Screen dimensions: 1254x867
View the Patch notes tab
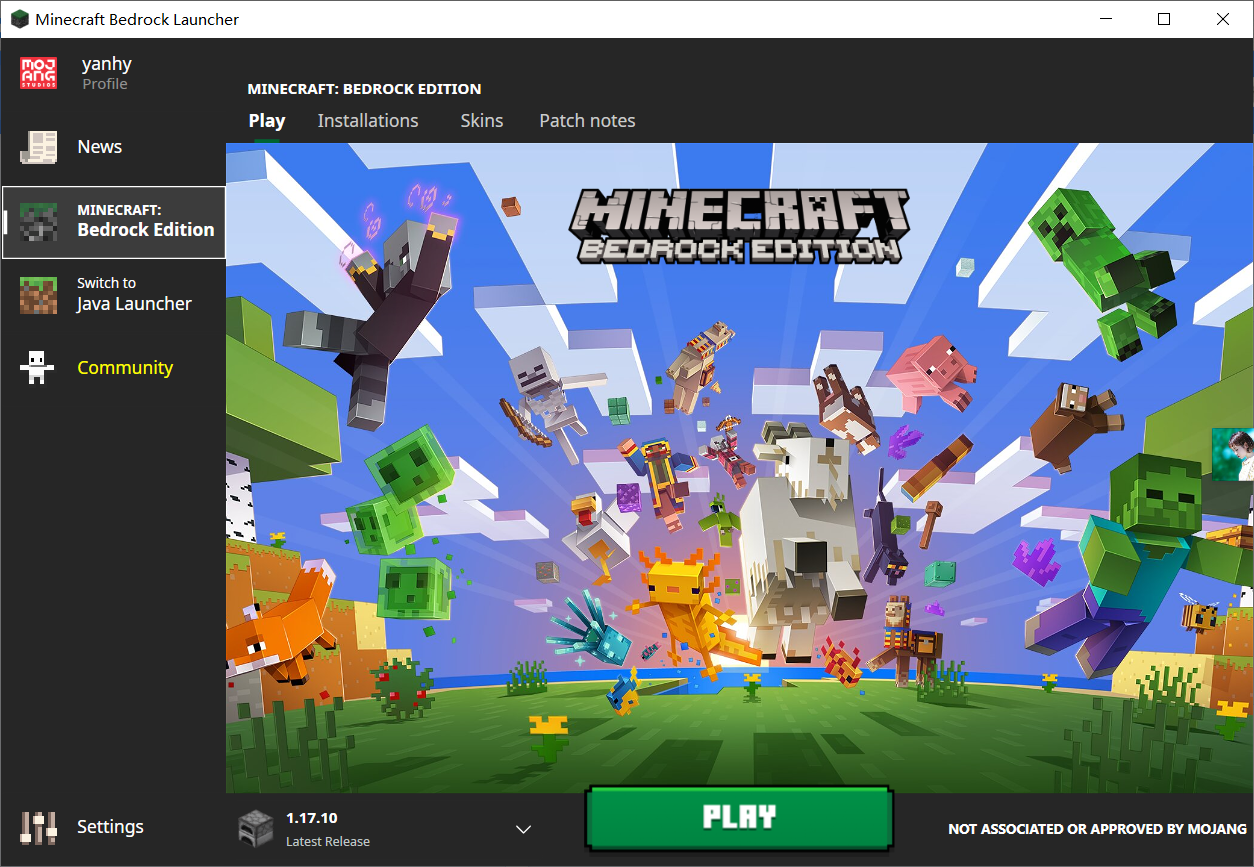tap(587, 121)
